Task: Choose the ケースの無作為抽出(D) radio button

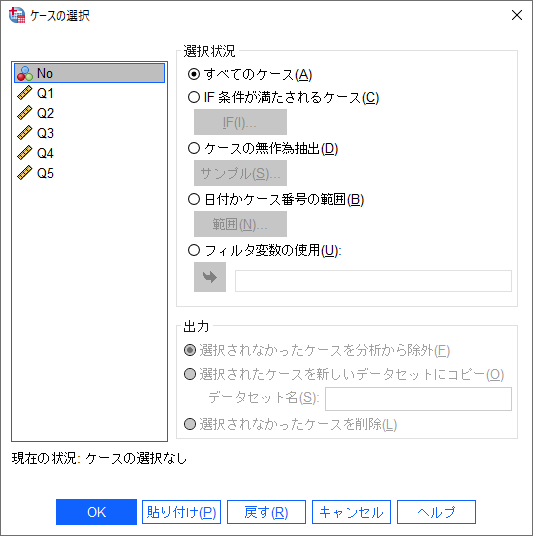Action: [x=194, y=148]
